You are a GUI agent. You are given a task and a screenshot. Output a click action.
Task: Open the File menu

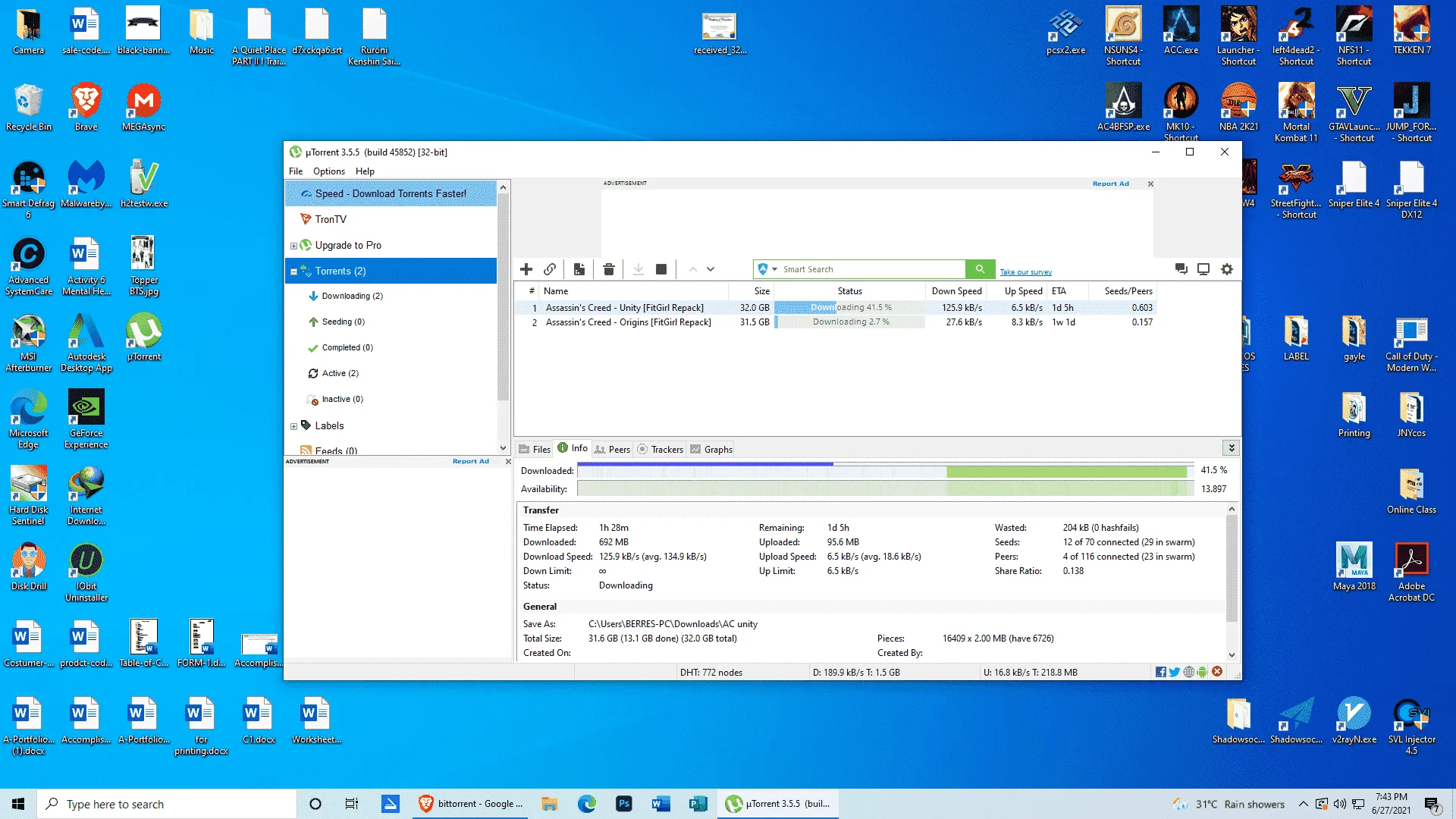coord(296,171)
